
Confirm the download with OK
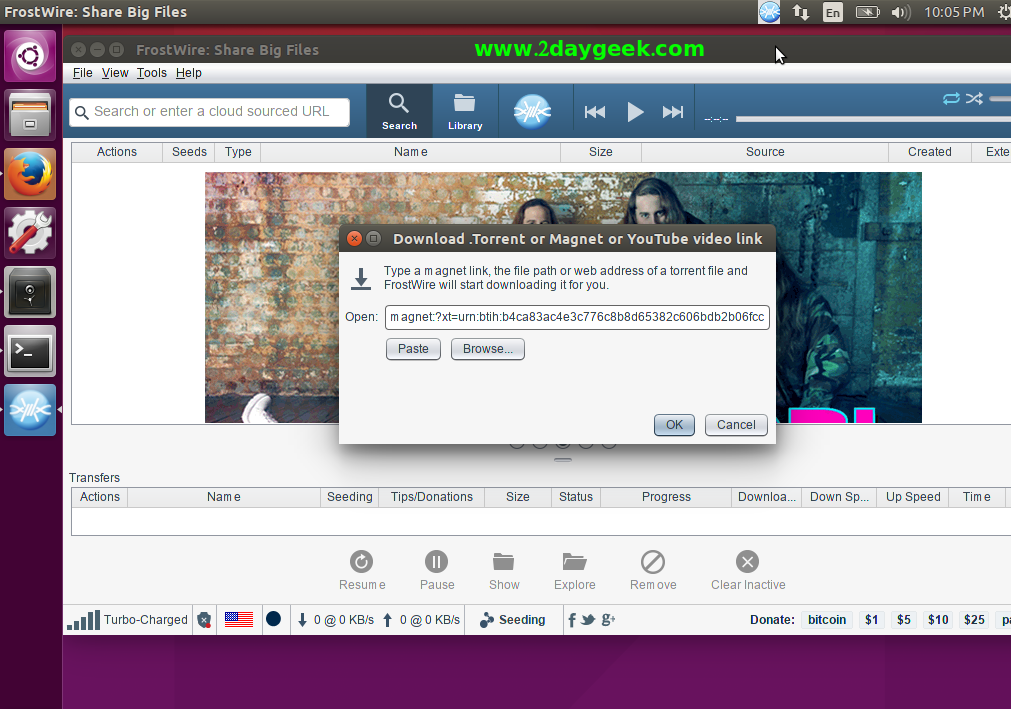(674, 425)
